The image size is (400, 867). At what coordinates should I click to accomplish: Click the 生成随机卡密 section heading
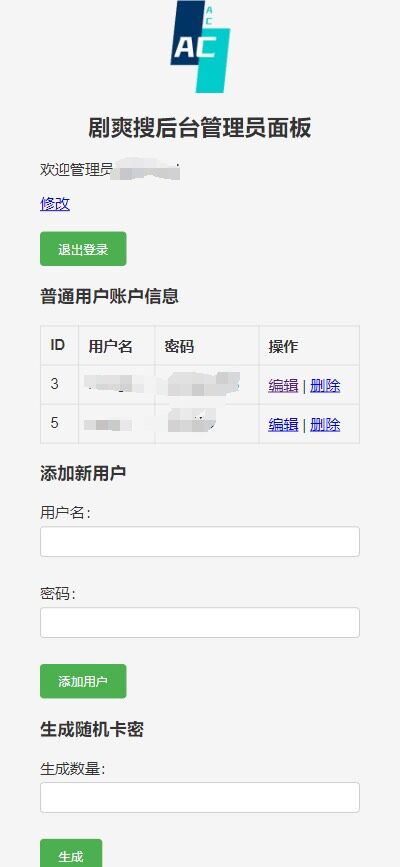pyautogui.click(x=92, y=729)
